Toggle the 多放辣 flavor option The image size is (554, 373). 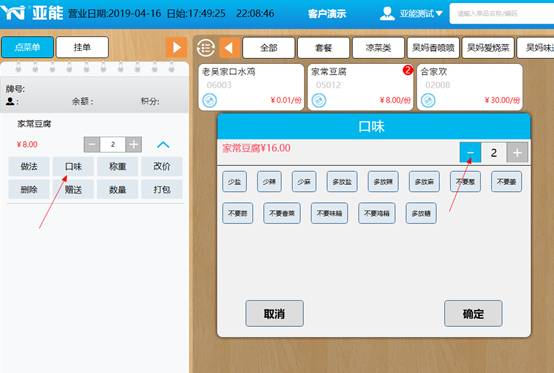click(x=383, y=182)
